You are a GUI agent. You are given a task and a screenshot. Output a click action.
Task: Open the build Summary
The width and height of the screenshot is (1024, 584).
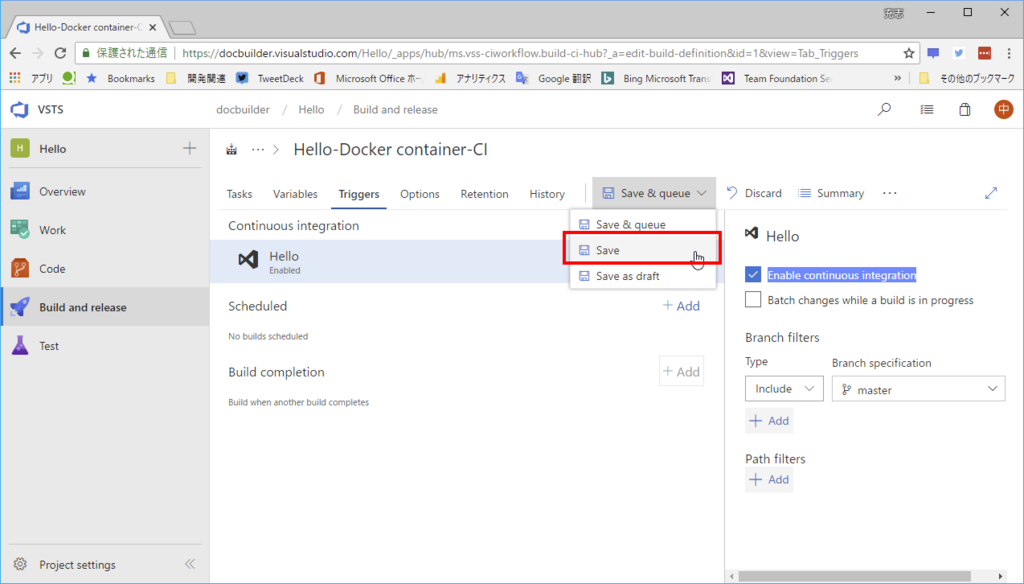pos(831,193)
